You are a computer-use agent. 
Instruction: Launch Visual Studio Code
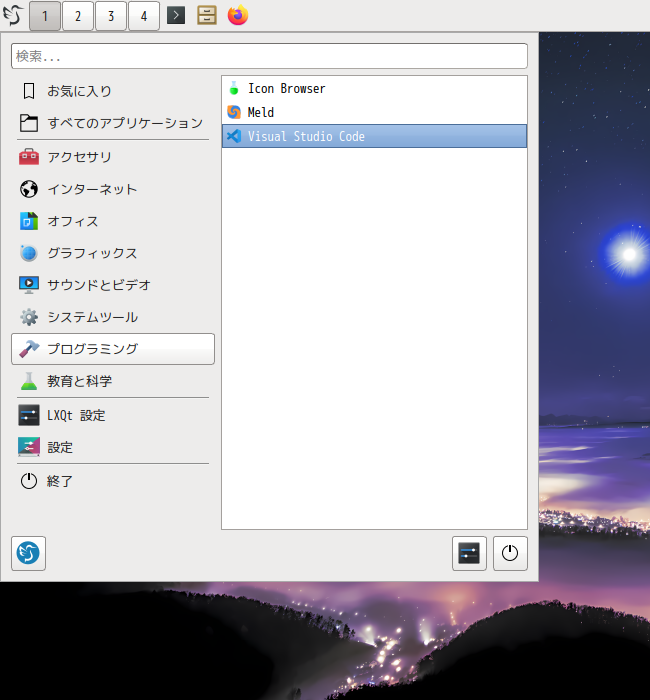click(x=374, y=136)
